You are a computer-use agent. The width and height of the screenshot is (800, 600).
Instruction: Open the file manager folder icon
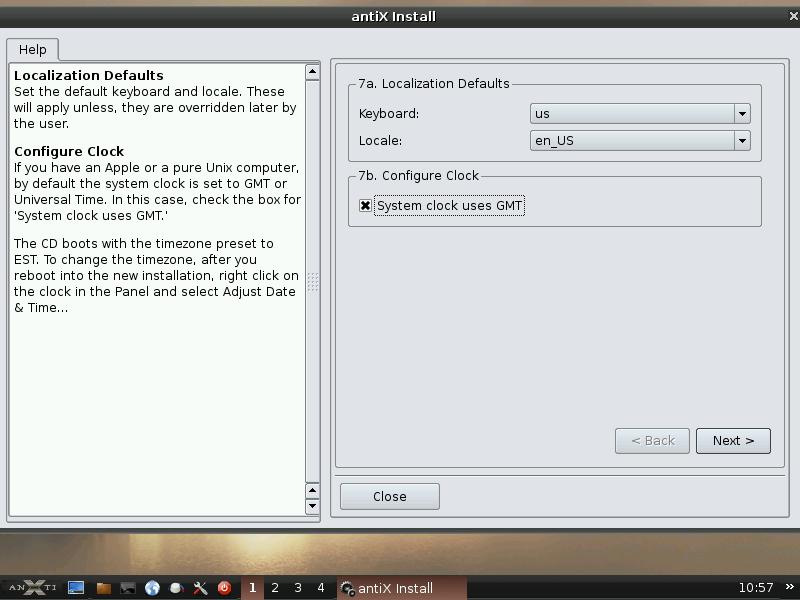[x=104, y=588]
